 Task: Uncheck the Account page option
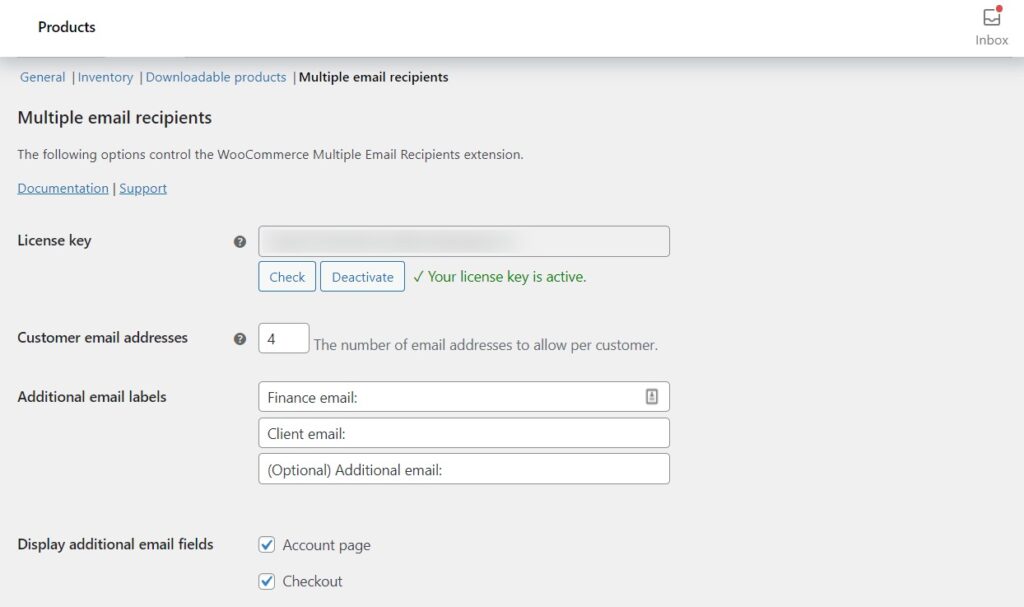(x=266, y=545)
